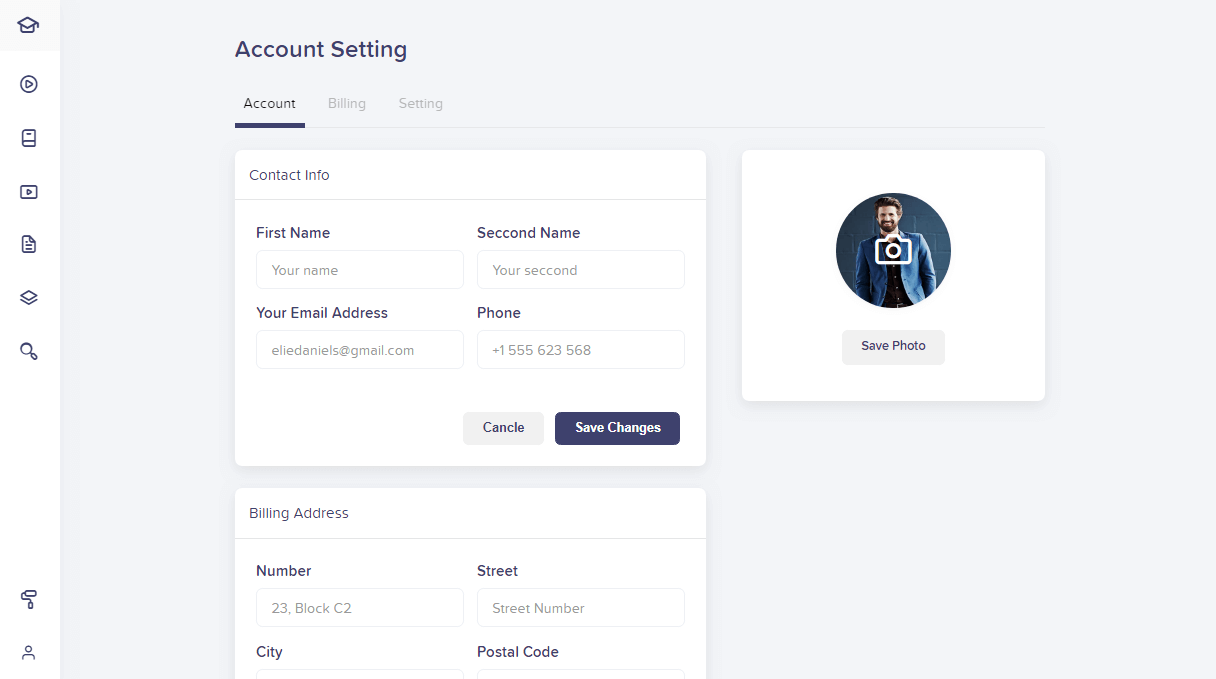This screenshot has width=1216, height=679.
Task: Click the graduation cap logo icon
Action: coord(29,25)
